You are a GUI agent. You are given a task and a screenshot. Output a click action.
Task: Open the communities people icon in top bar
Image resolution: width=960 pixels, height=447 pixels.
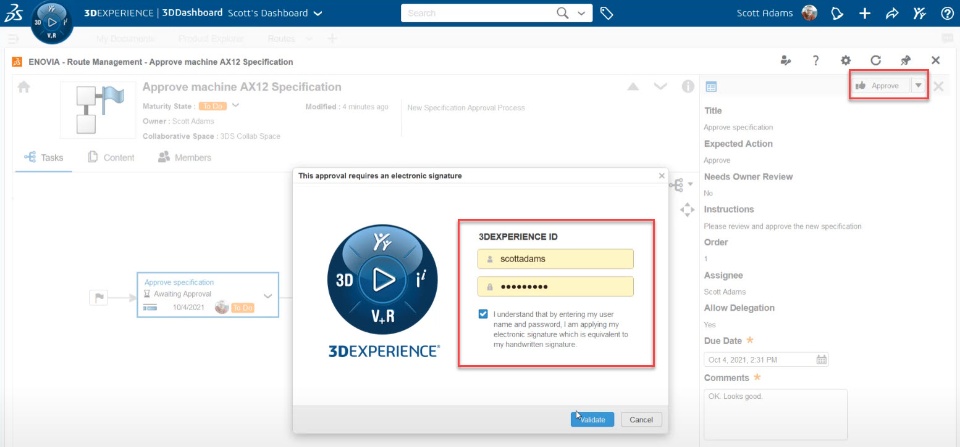pyautogui.click(x=919, y=13)
